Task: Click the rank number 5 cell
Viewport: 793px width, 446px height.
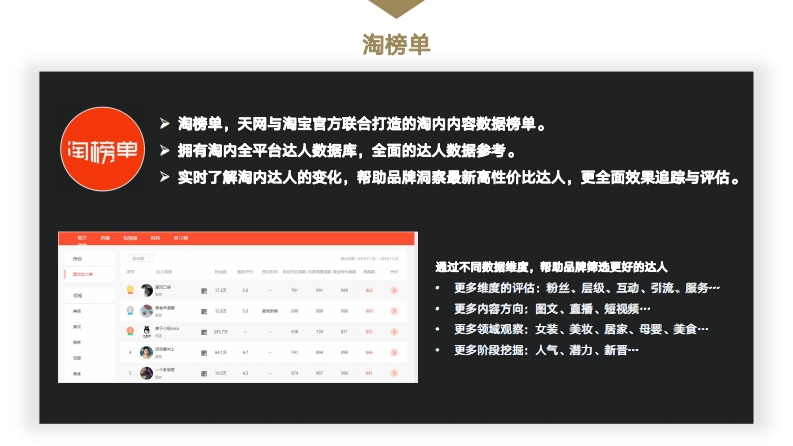Action: pyautogui.click(x=130, y=374)
